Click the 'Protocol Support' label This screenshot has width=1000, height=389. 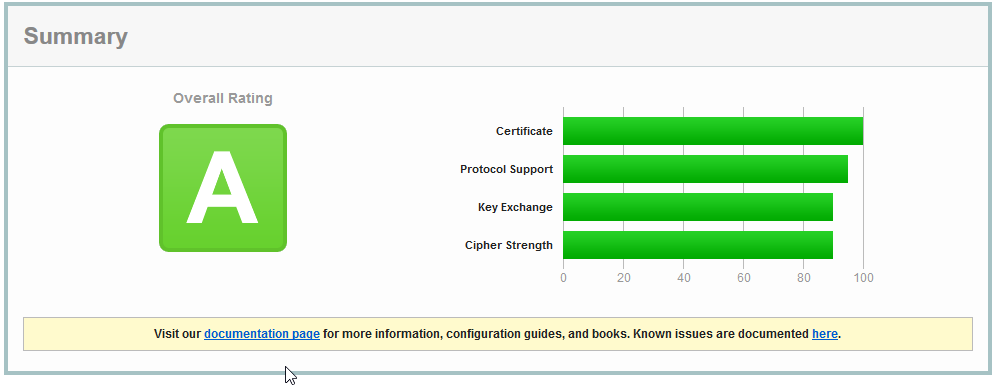pyautogui.click(x=506, y=170)
